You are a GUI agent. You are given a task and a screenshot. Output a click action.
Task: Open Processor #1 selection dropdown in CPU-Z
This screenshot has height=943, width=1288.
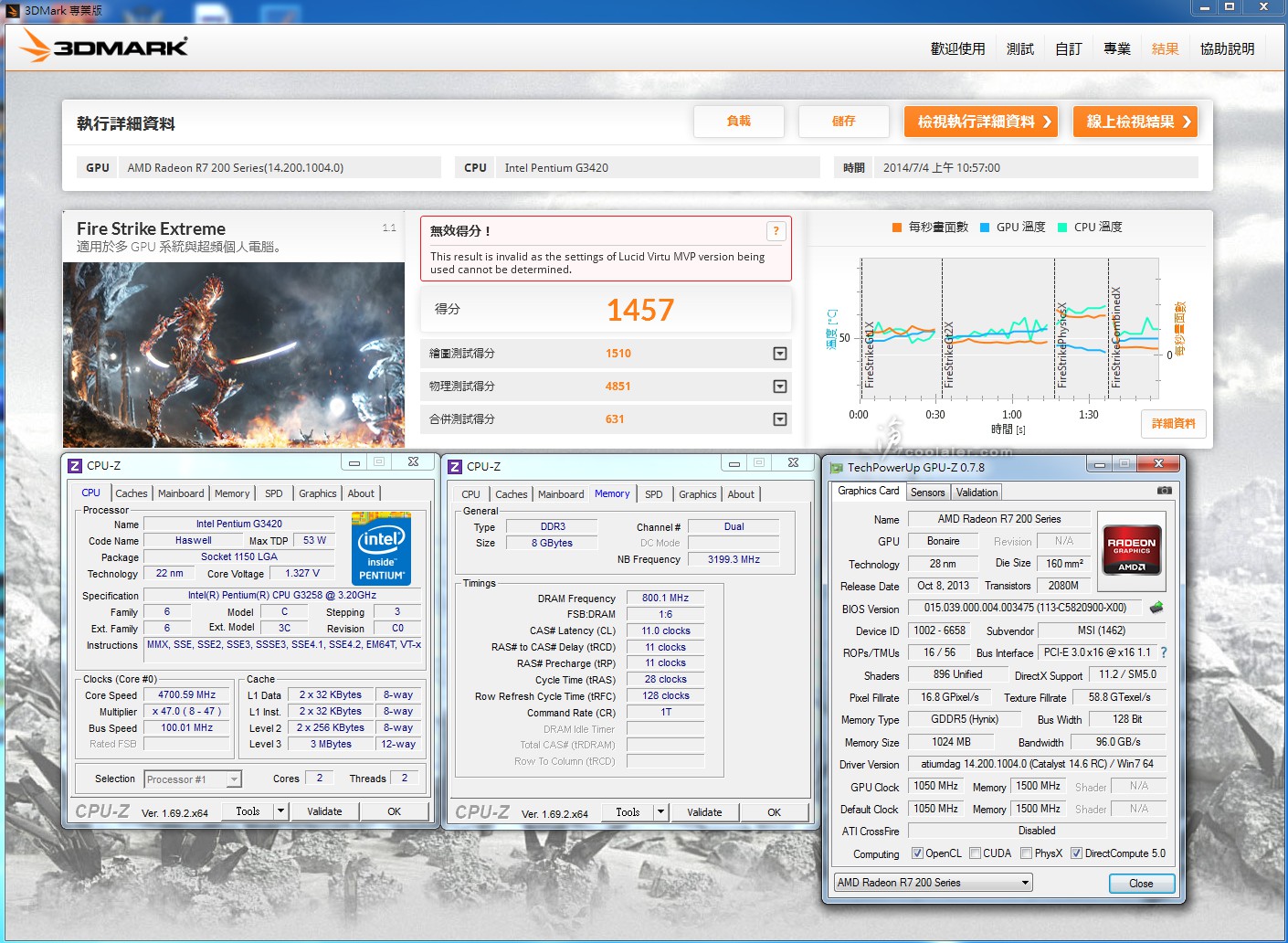click(x=193, y=779)
